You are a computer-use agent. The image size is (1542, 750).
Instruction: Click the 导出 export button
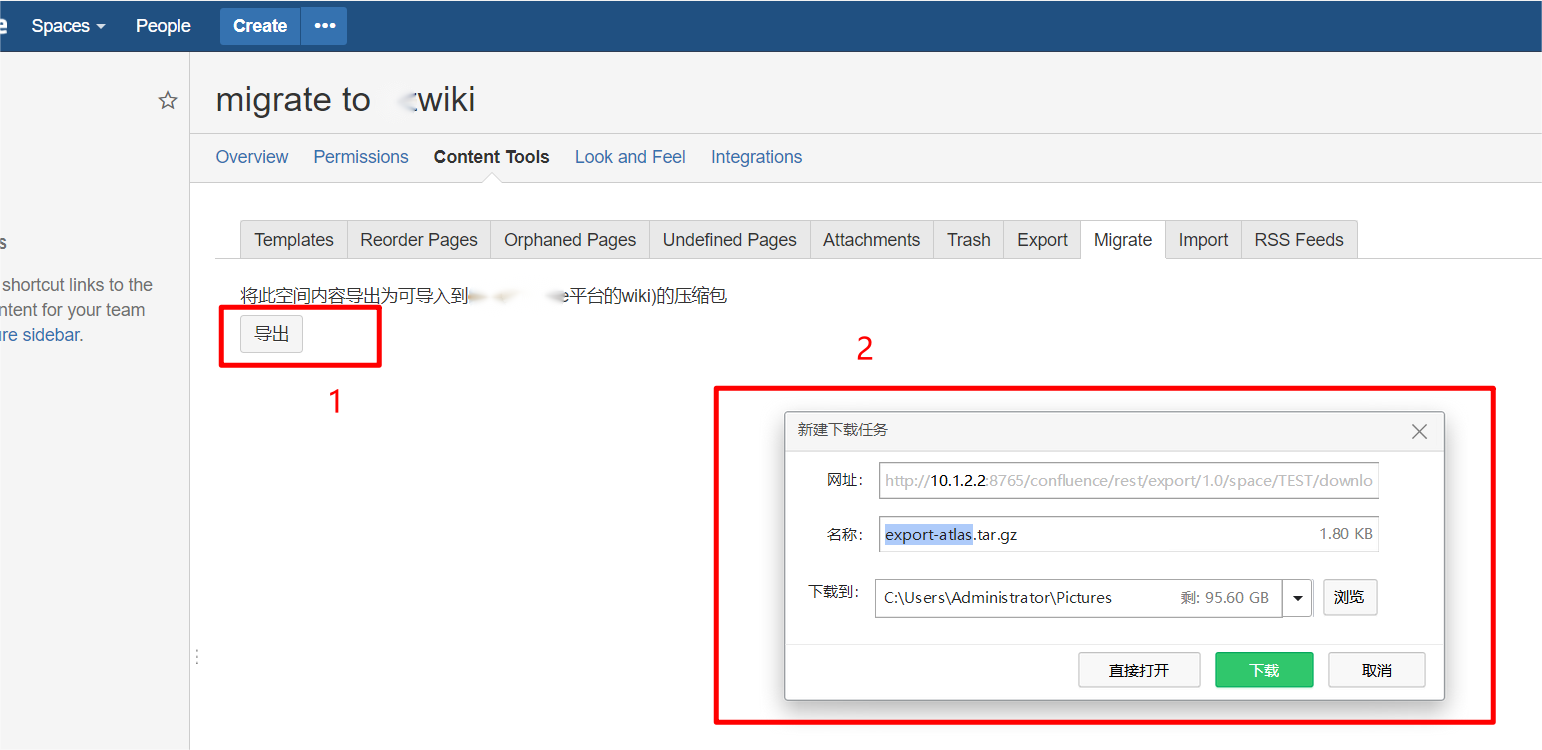(272, 334)
